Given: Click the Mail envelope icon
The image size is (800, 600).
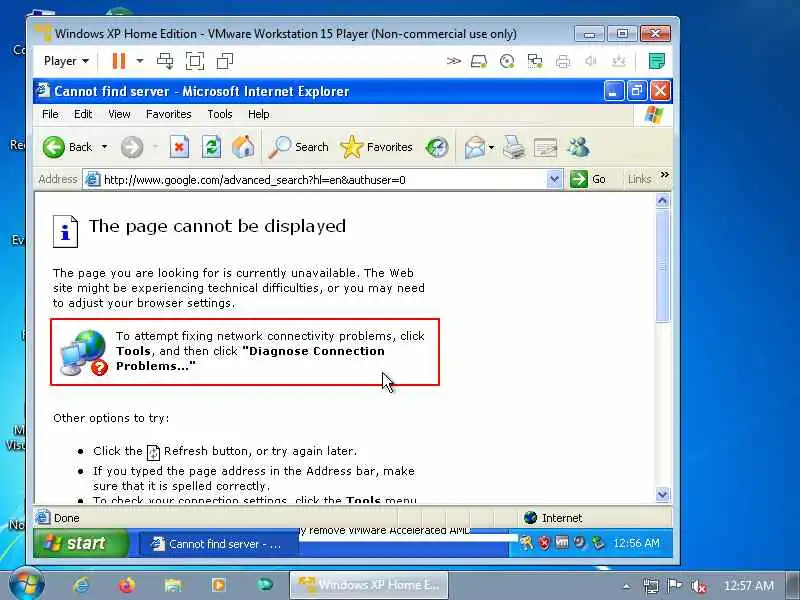Looking at the screenshot, I should 474,147.
